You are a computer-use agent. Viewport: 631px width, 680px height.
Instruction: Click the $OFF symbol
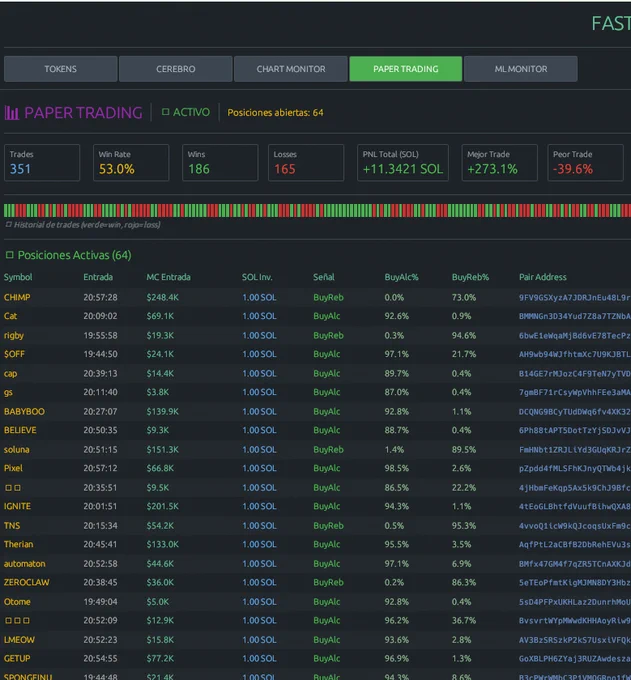point(14,354)
